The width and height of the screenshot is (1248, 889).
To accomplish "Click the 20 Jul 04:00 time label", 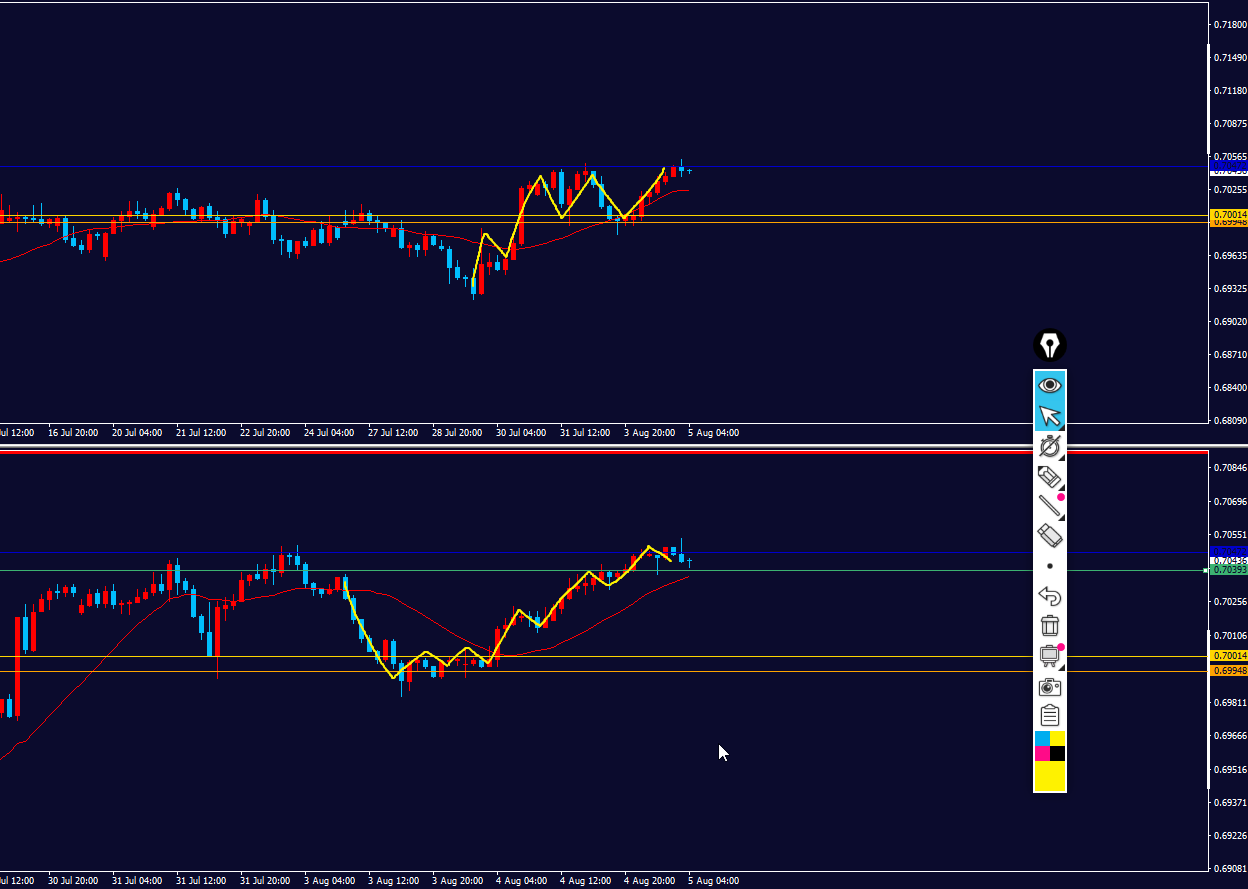I will [137, 433].
